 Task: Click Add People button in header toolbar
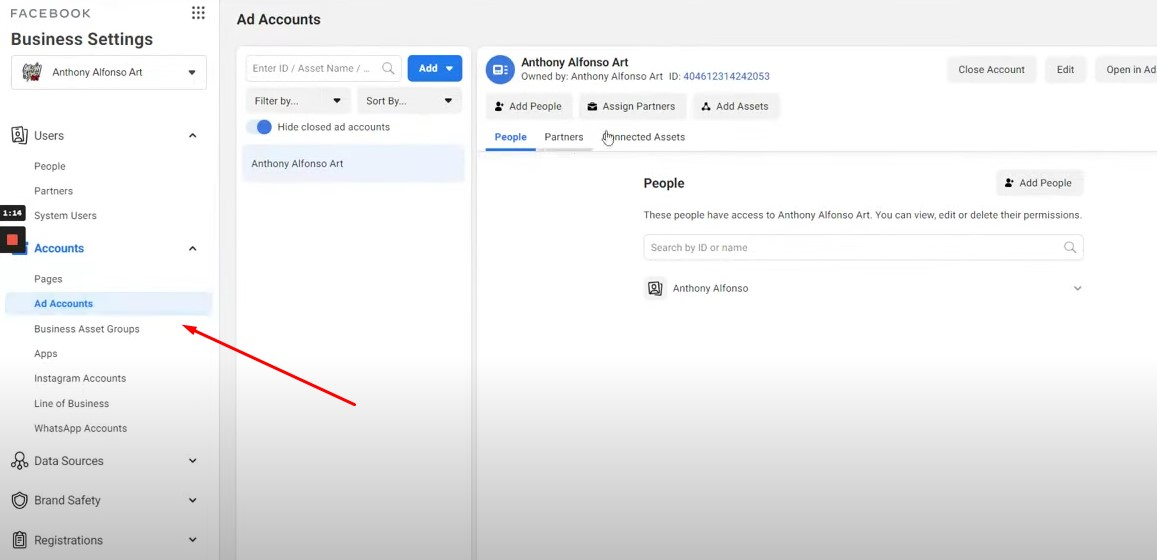[x=528, y=106]
